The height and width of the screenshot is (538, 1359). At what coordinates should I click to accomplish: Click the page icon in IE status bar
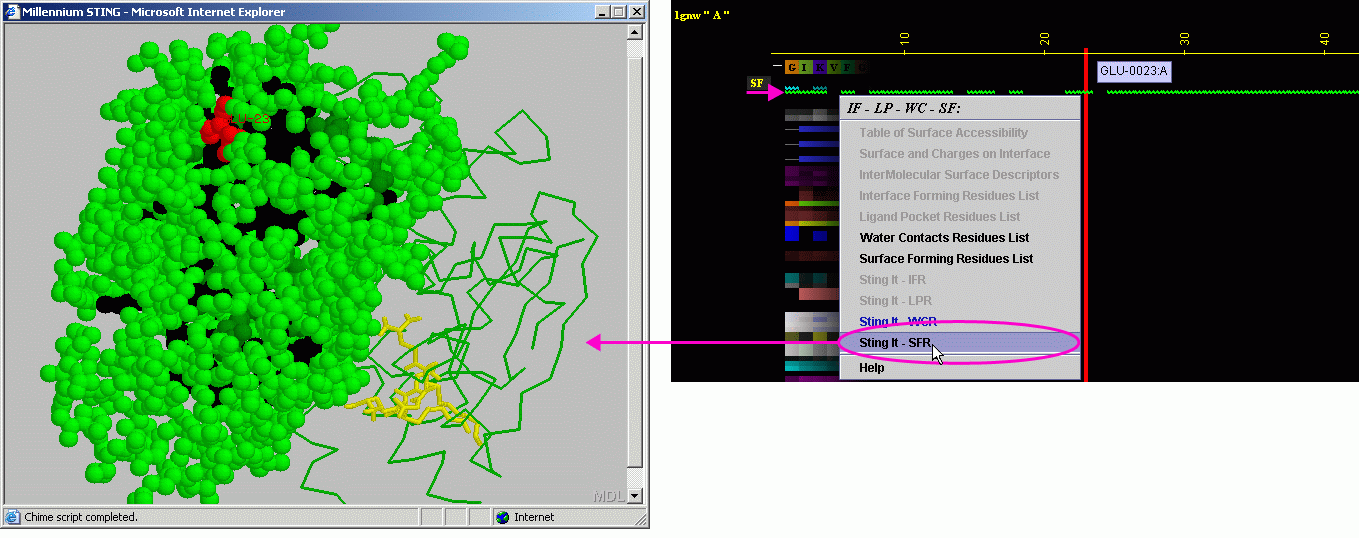(13, 517)
